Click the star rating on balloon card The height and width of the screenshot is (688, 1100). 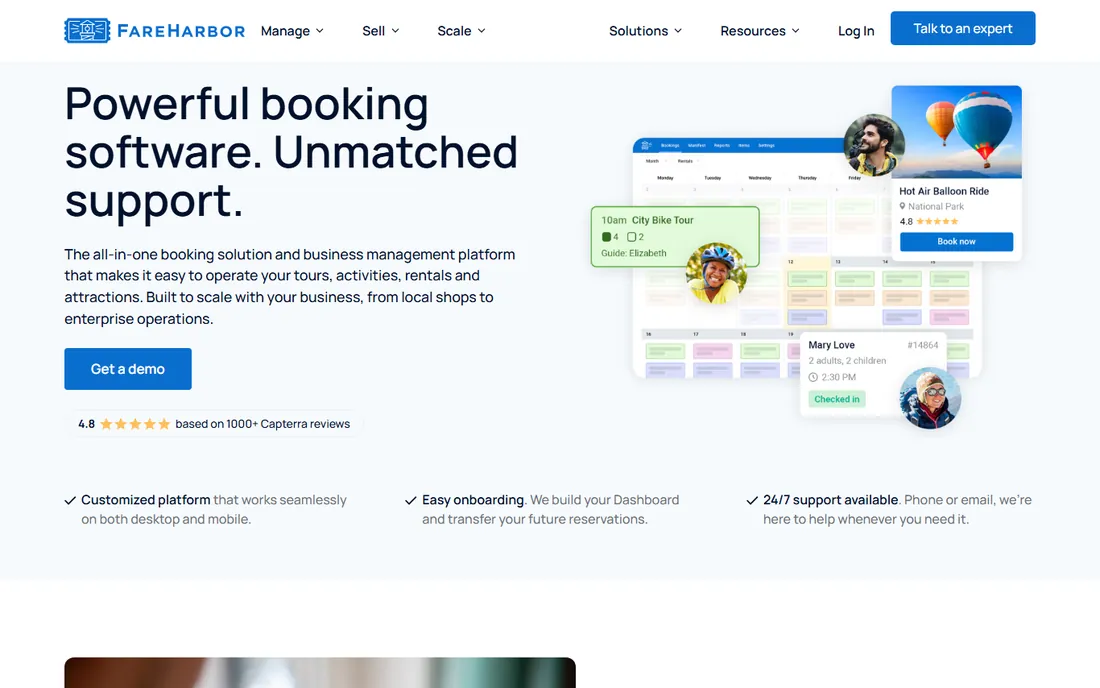(x=937, y=221)
